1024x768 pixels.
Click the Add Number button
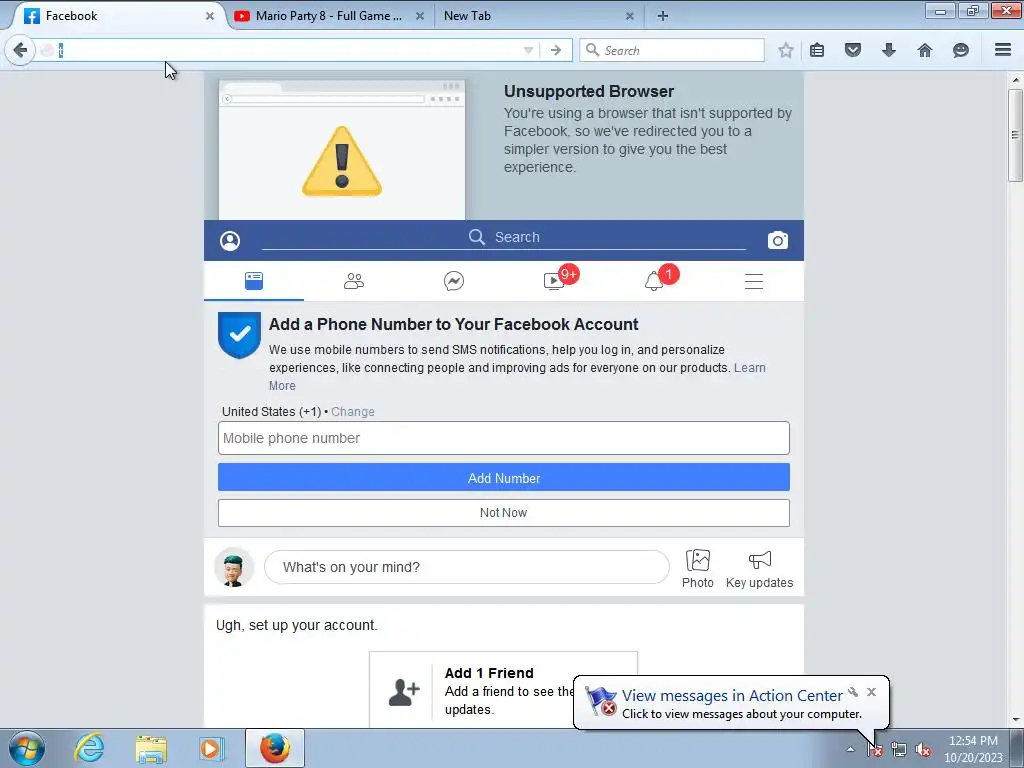pyautogui.click(x=504, y=478)
